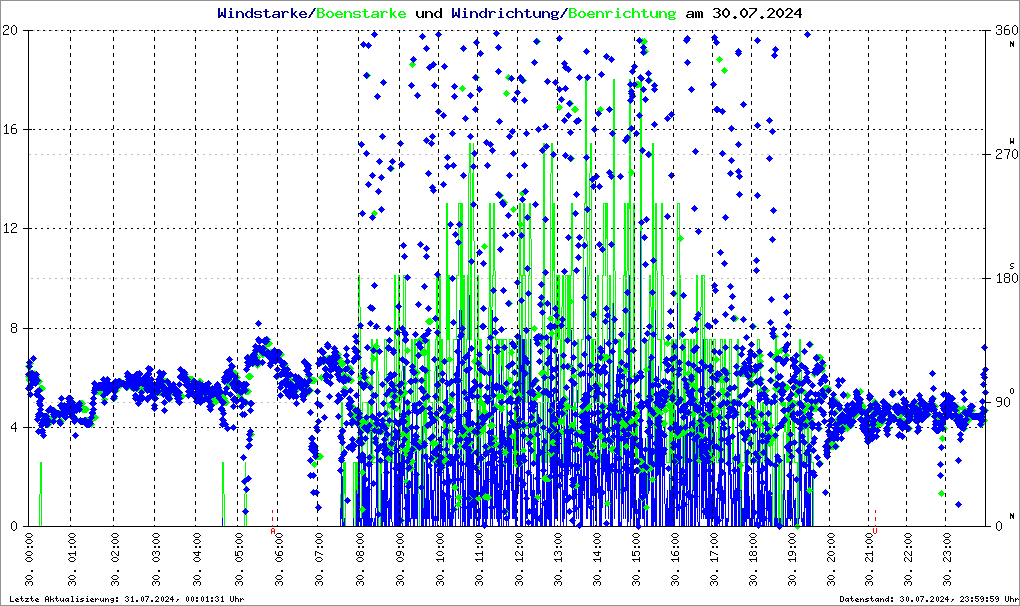Viewport: 1020px width, 606px height.
Task: Click the green 'Boenrichtung' title word
Action: pos(622,13)
